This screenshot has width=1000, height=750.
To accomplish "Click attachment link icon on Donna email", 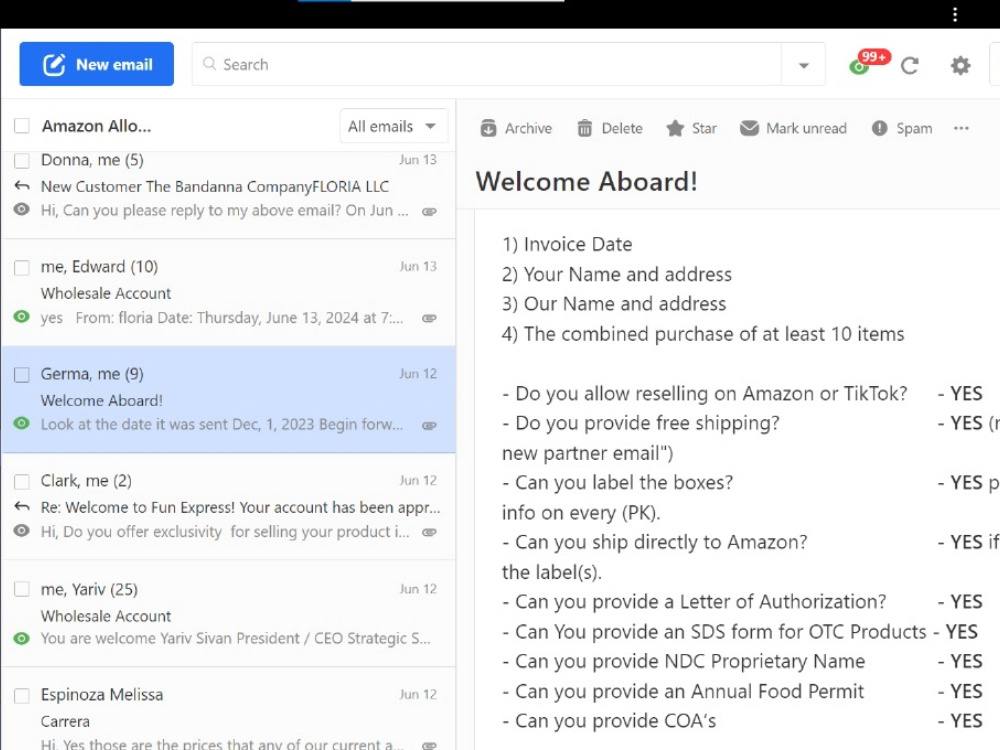I will 429,211.
